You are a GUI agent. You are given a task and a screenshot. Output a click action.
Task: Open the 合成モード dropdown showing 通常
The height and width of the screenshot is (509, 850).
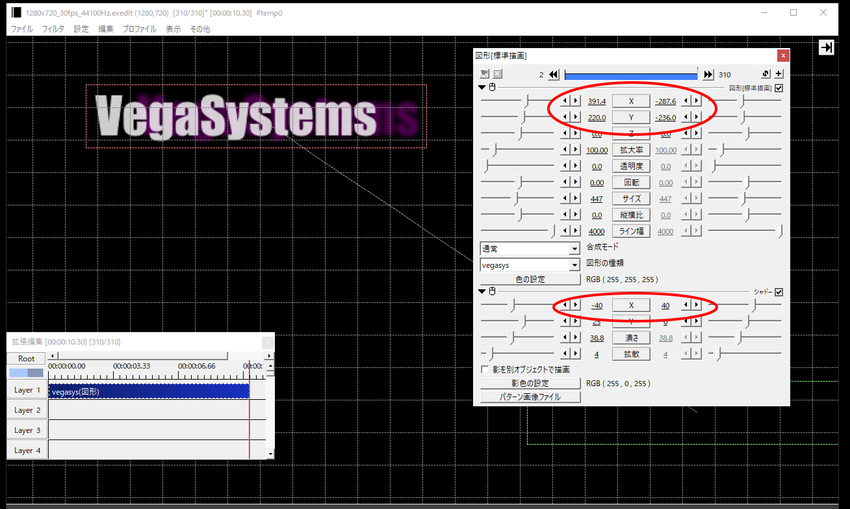[x=530, y=249]
